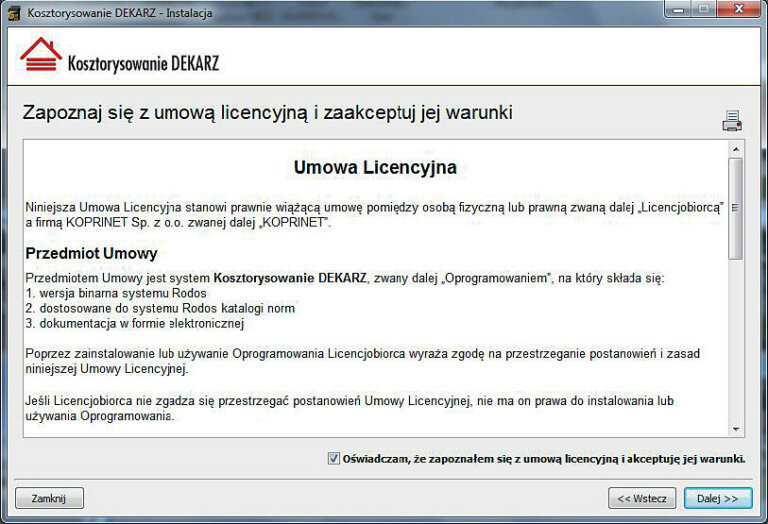Click the paragraph starting 'Niniejsza Umowa Licencyjna'
The height and width of the screenshot is (524, 768).
(375, 214)
